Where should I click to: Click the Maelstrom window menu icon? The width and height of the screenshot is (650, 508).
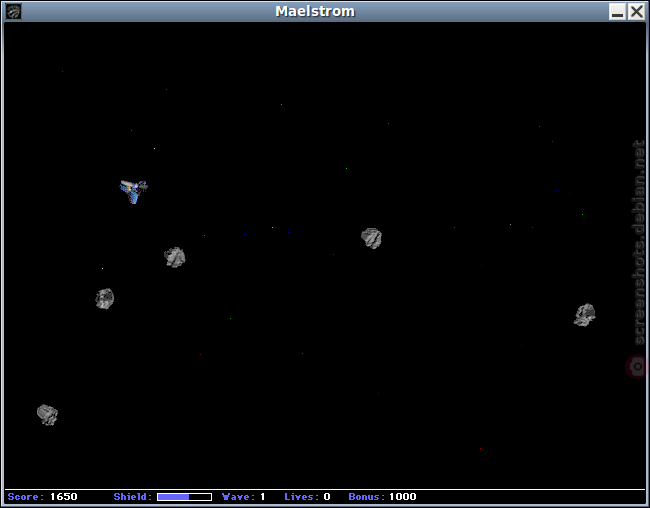click(x=13, y=12)
